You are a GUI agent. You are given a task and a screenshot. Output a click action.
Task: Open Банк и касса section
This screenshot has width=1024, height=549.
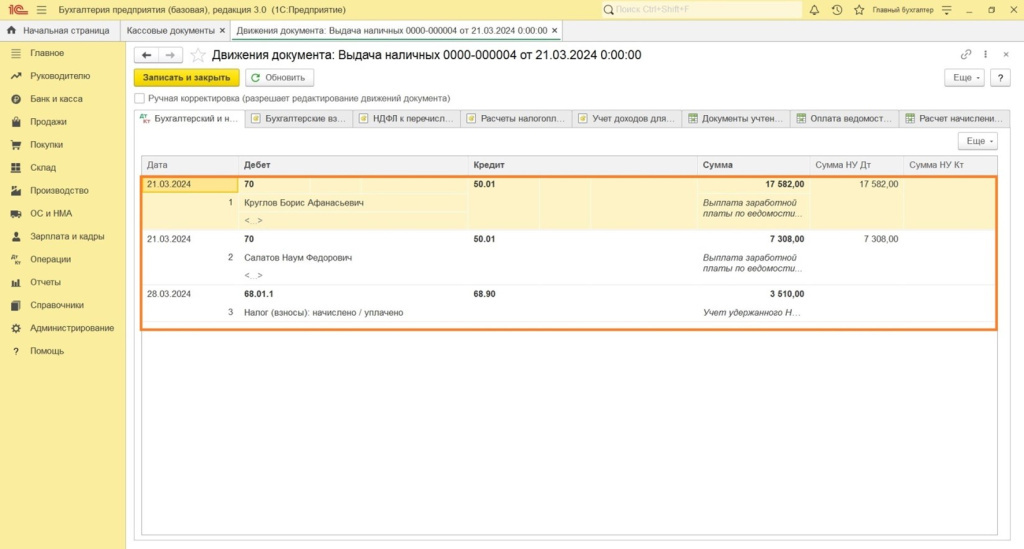point(56,99)
